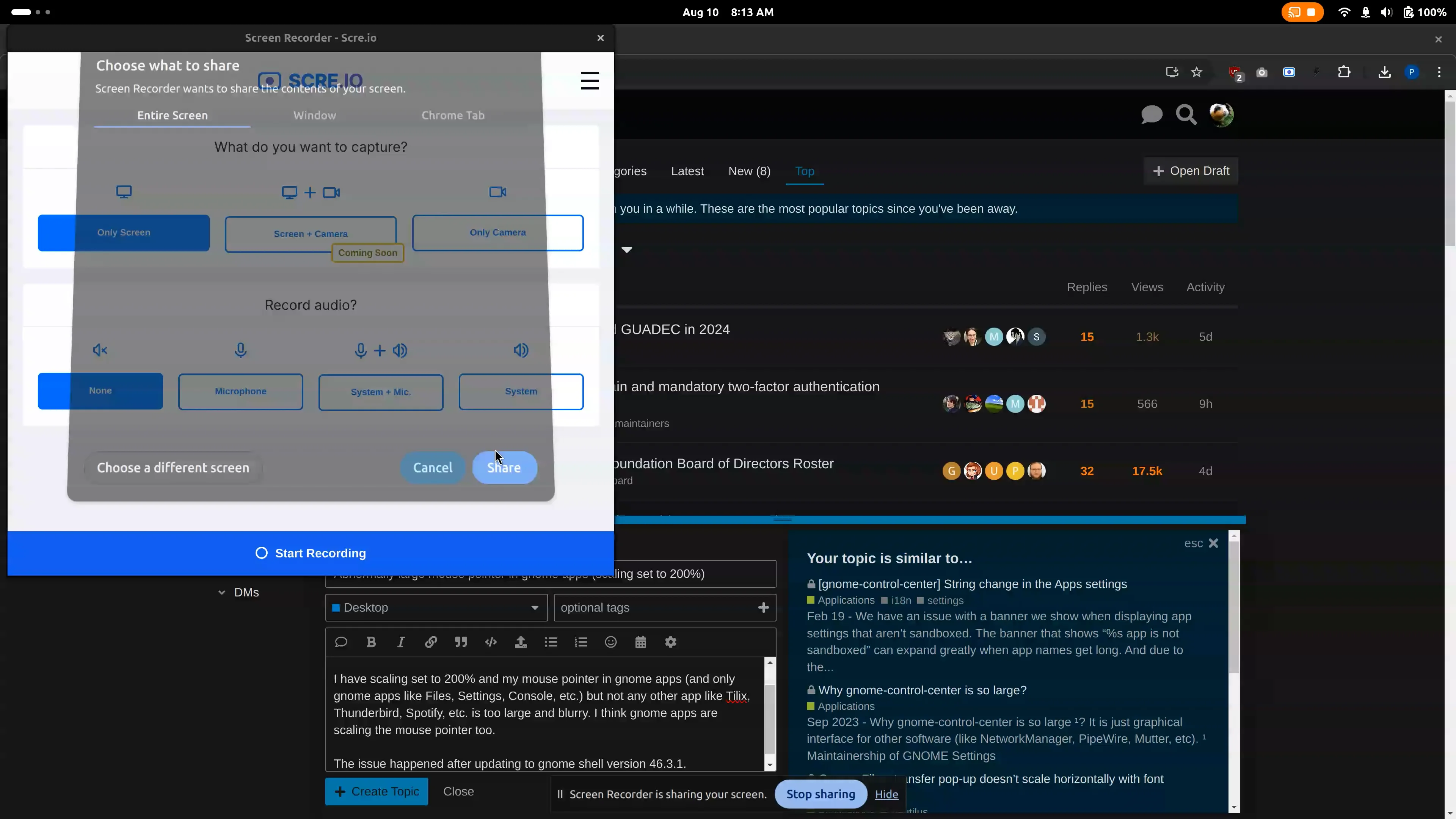Open time period dropdown caret
The width and height of the screenshot is (1456, 819).
tap(626, 249)
